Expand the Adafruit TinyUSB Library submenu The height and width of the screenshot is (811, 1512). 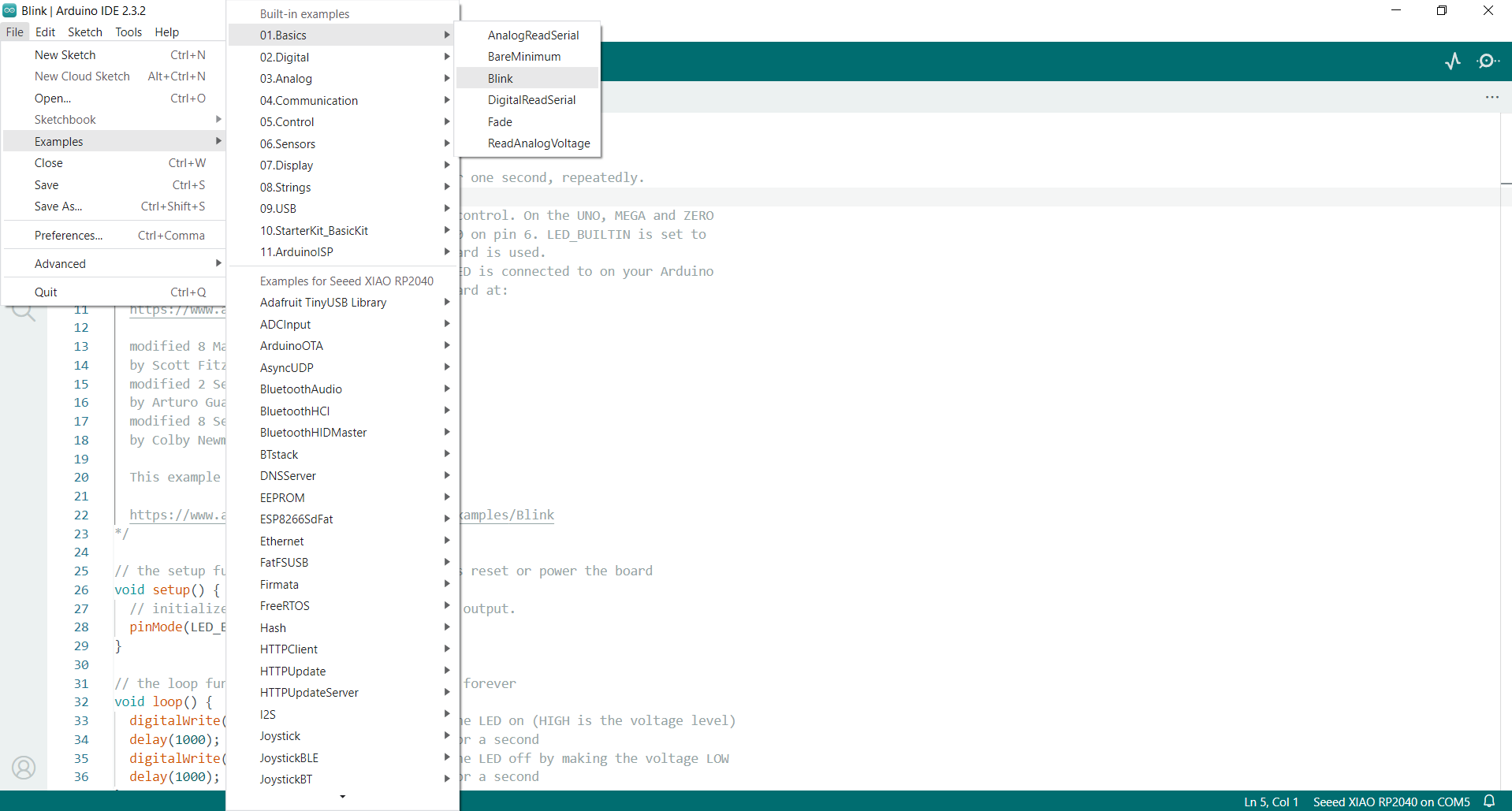(343, 303)
